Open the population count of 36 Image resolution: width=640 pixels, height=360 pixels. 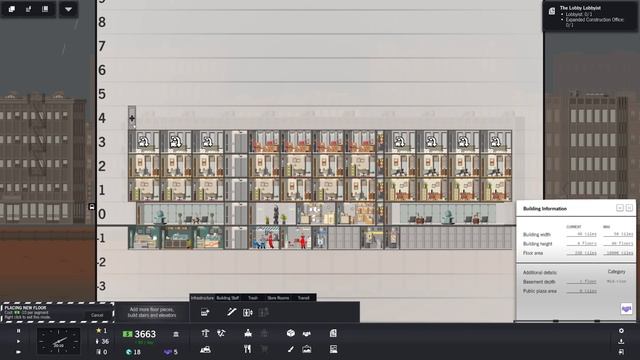pyautogui.click(x=102, y=341)
